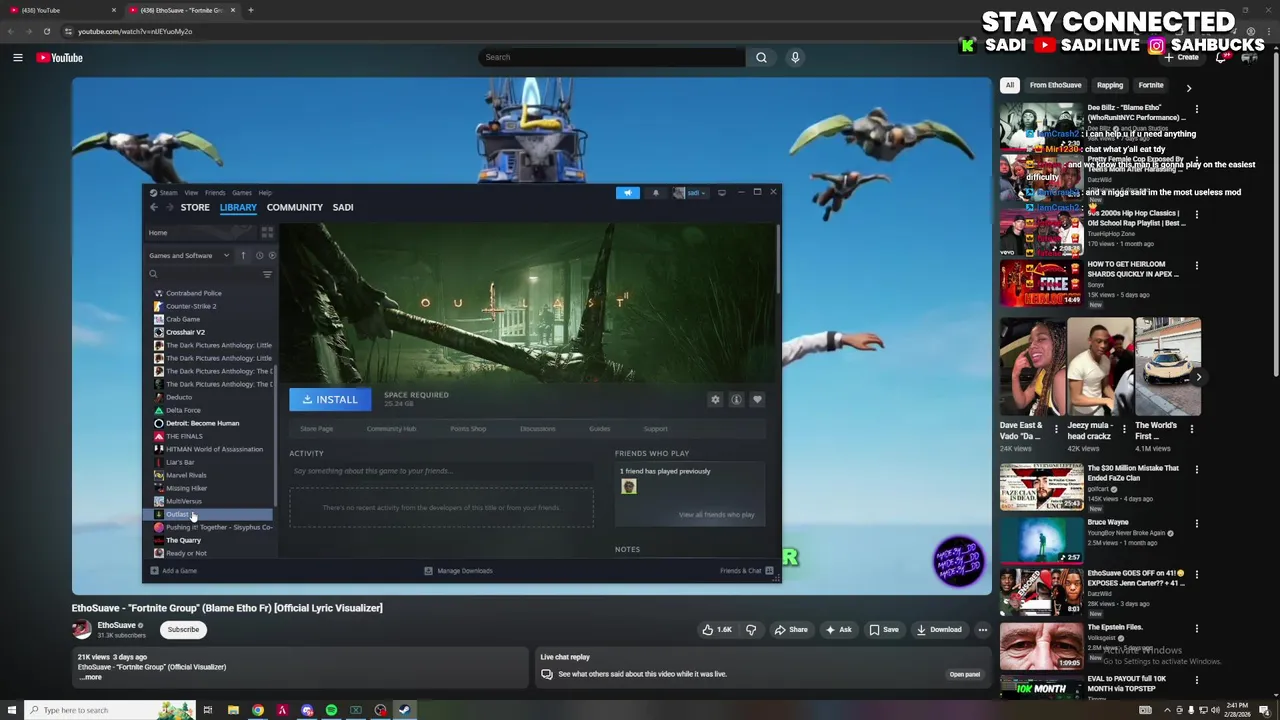The image size is (1280, 720).
Task: Toggle ready-to-play filter in Steam library
Action: coord(273,256)
